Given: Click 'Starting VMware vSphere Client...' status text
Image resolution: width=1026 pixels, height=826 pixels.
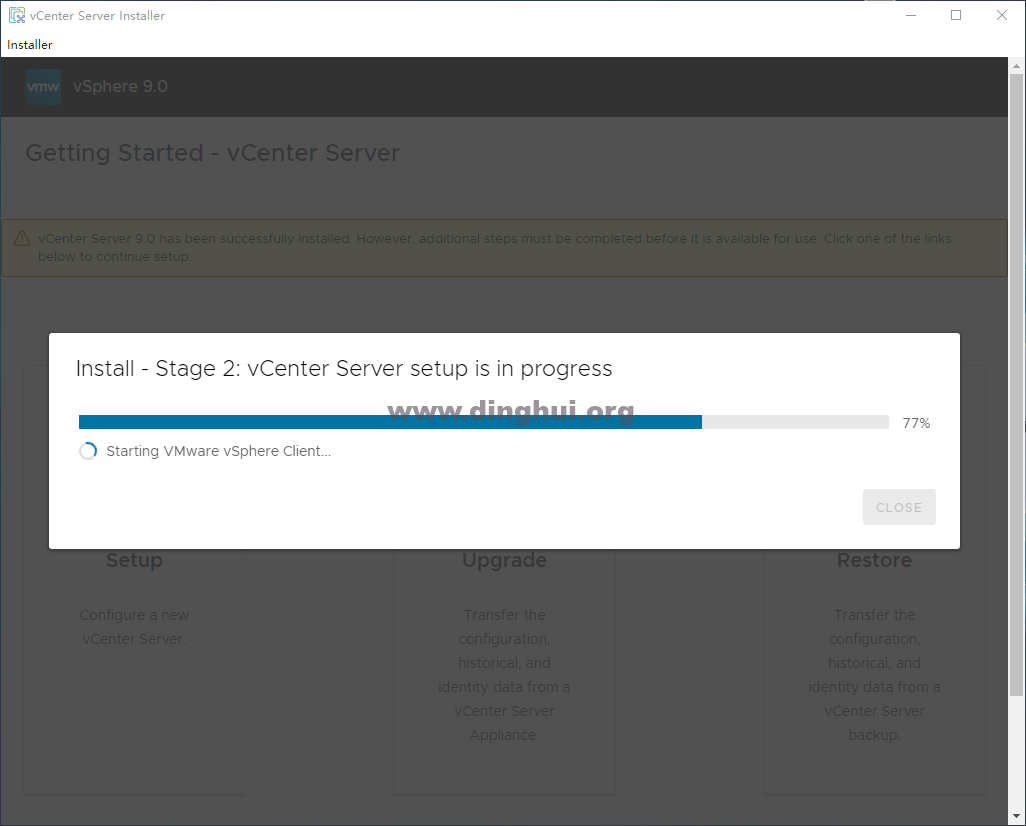Looking at the screenshot, I should 219,451.
